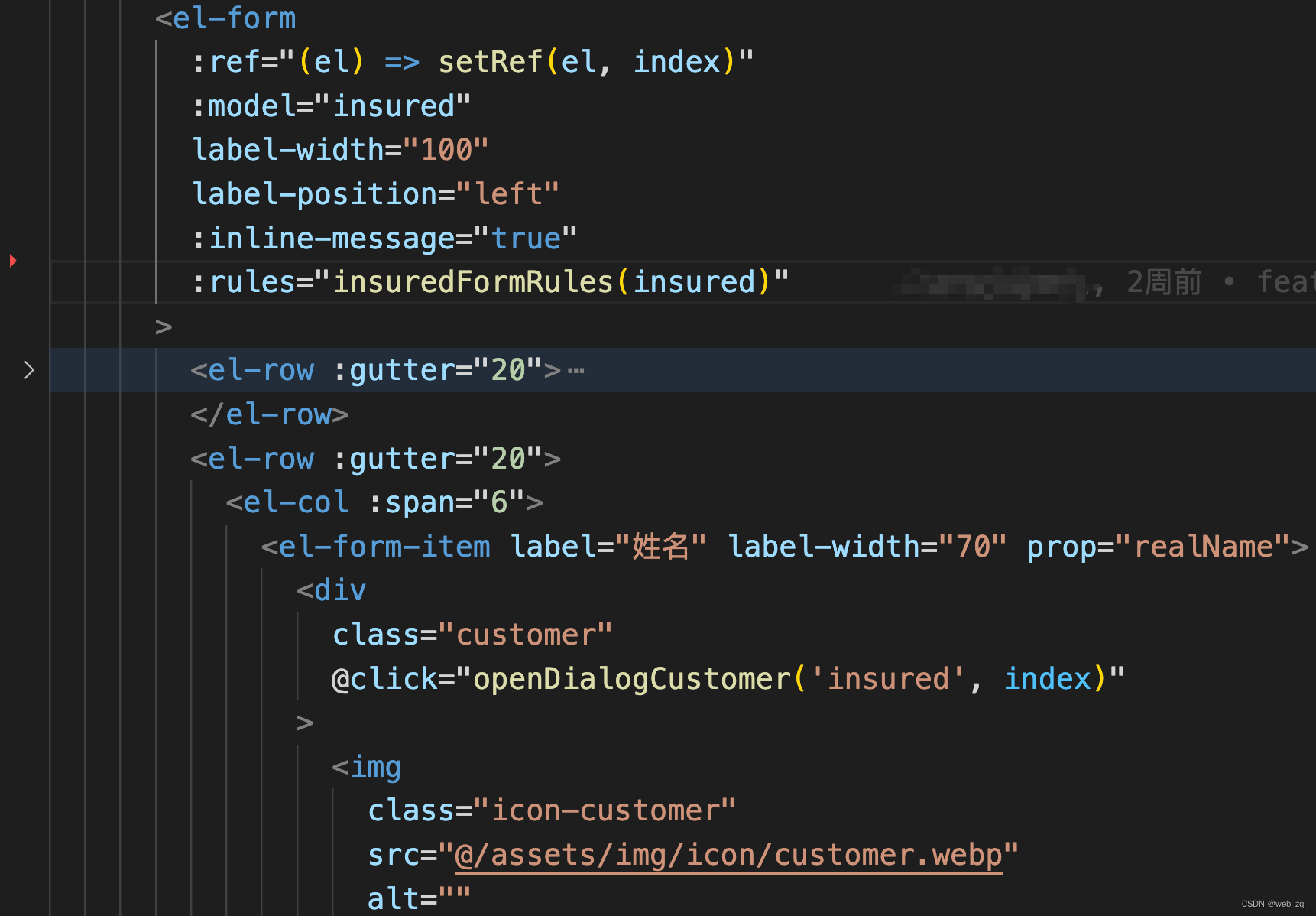Click label-width="100" attribute
Screen dimensions: 1316x916
point(340,150)
